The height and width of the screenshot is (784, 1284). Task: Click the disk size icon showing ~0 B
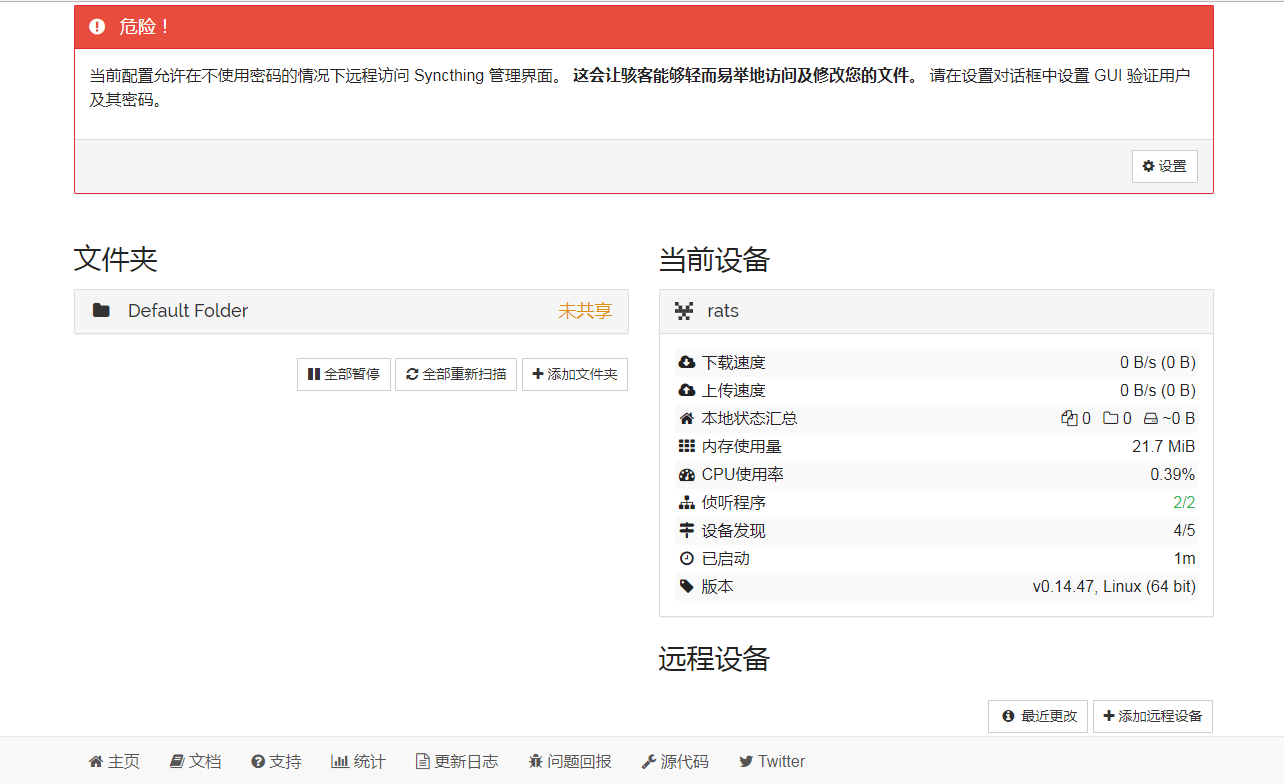(1150, 418)
